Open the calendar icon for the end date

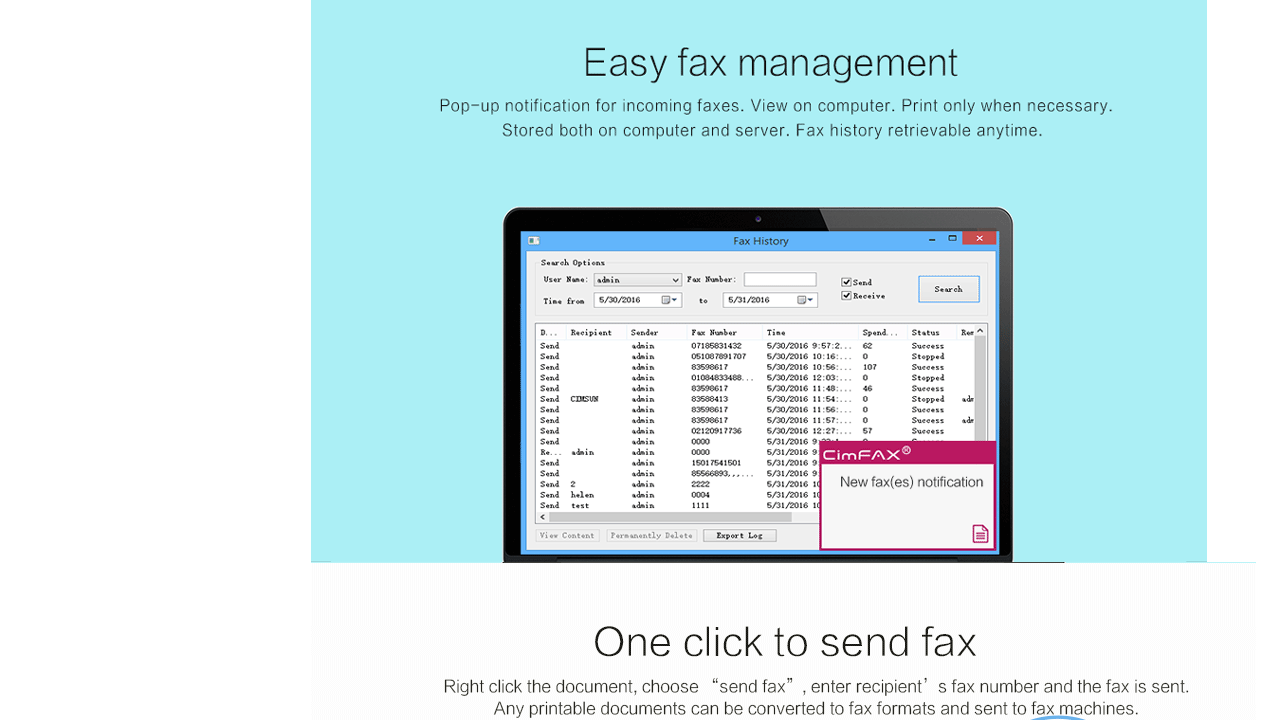click(801, 299)
